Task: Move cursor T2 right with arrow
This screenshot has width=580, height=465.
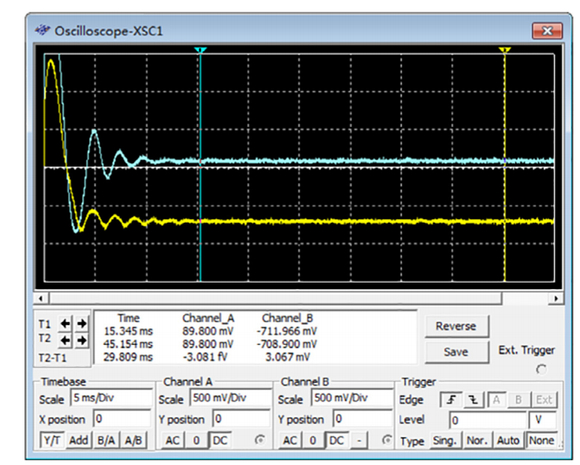Action: [x=82, y=340]
